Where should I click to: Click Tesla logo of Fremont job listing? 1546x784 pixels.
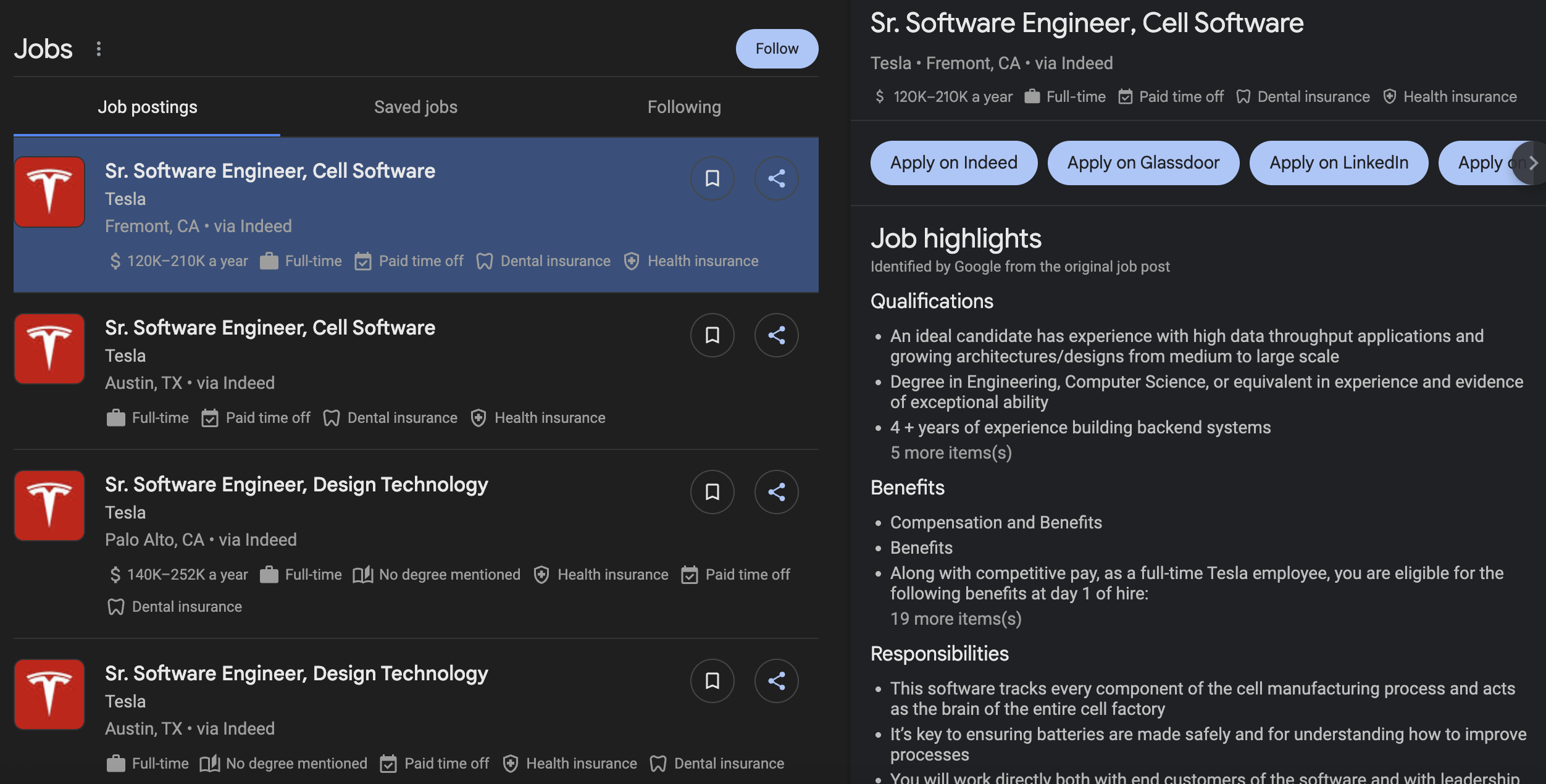tap(49, 192)
